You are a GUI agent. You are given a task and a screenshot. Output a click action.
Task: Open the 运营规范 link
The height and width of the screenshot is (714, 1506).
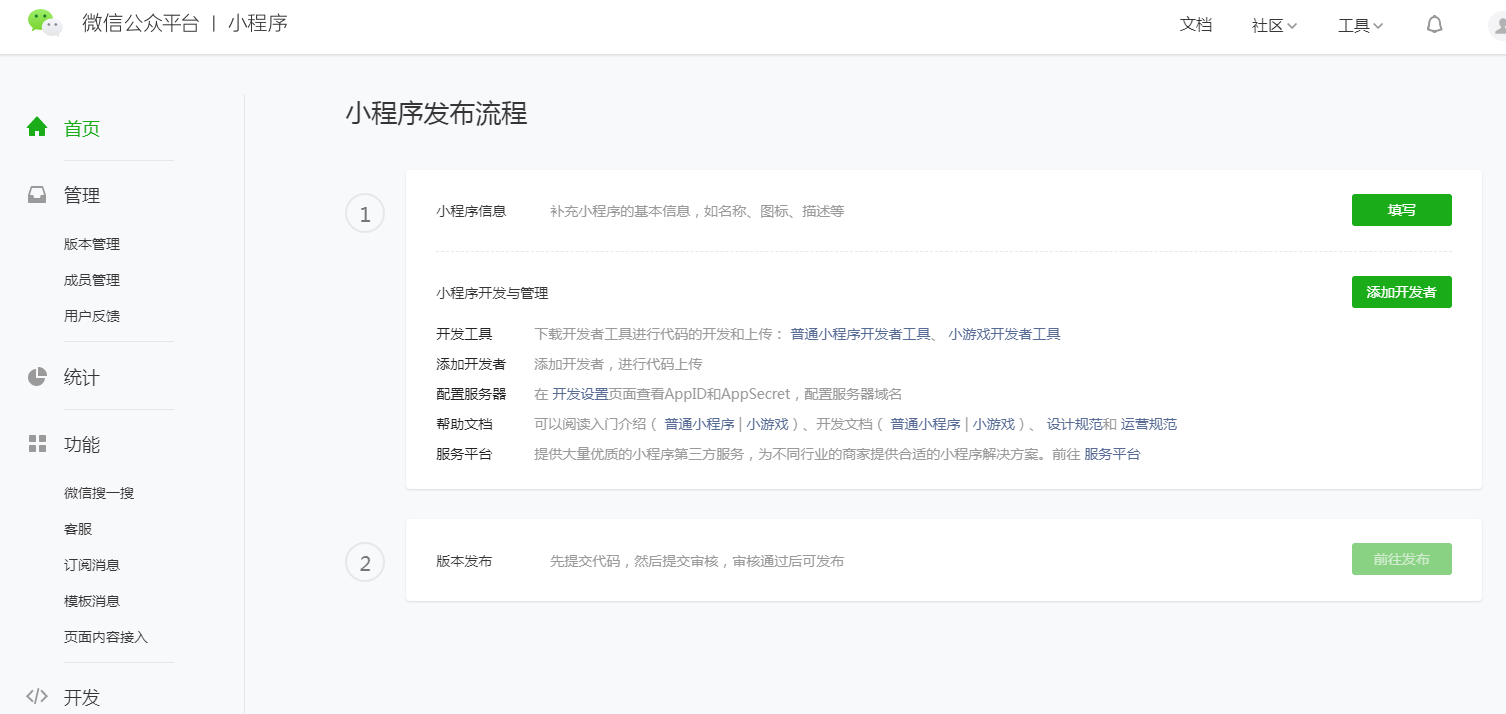coord(1149,424)
